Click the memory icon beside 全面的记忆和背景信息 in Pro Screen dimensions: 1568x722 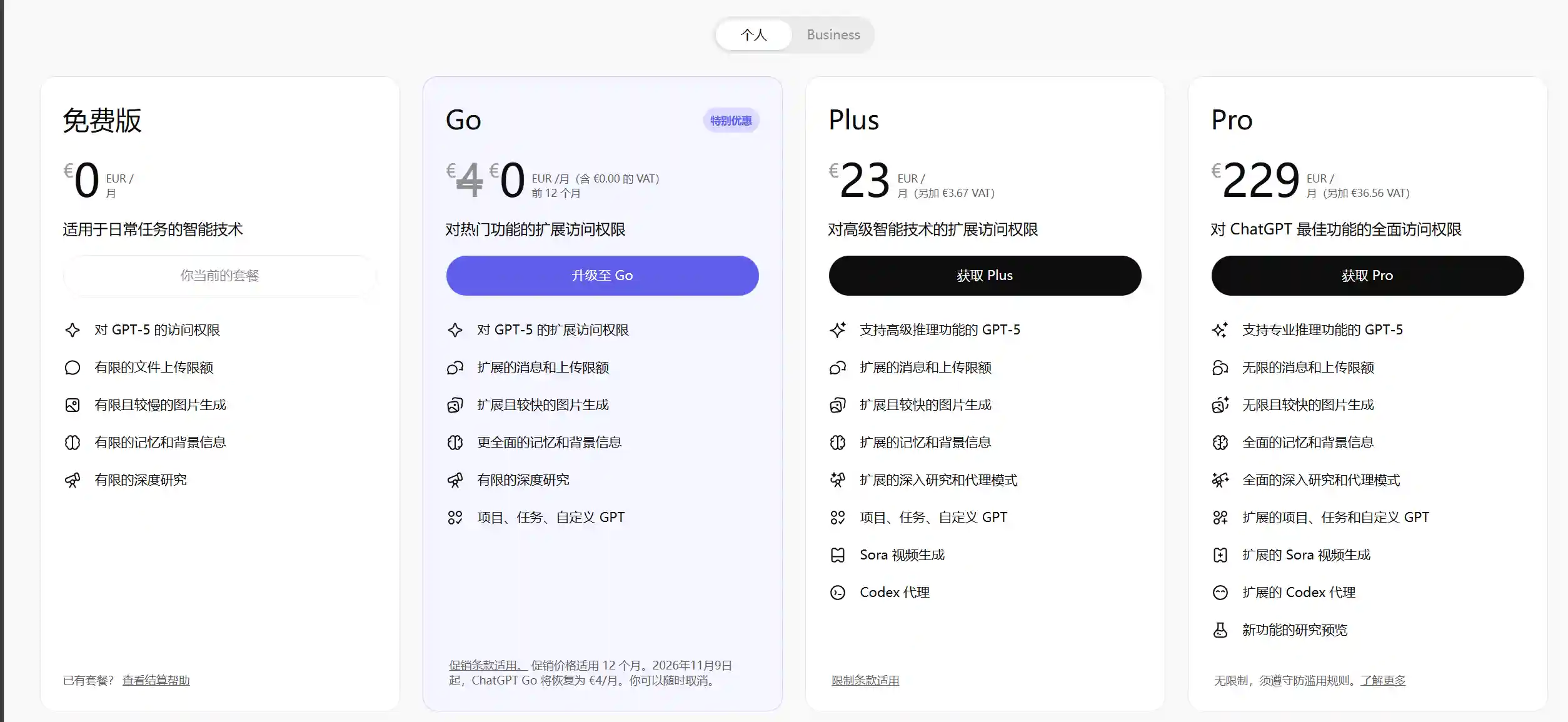(x=1220, y=443)
